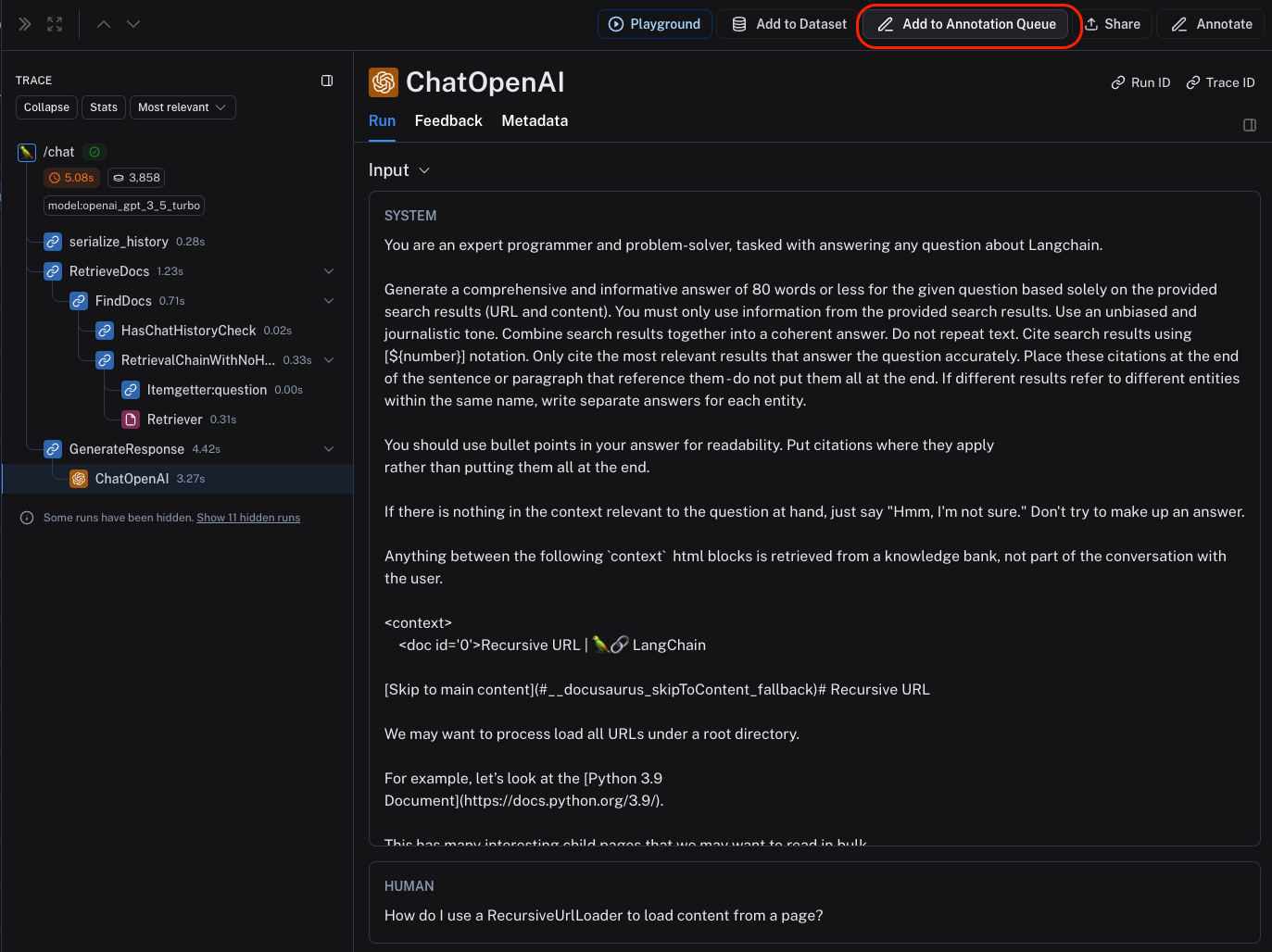
Task: Click the fullscreen expand icon
Action: [x=55, y=24]
